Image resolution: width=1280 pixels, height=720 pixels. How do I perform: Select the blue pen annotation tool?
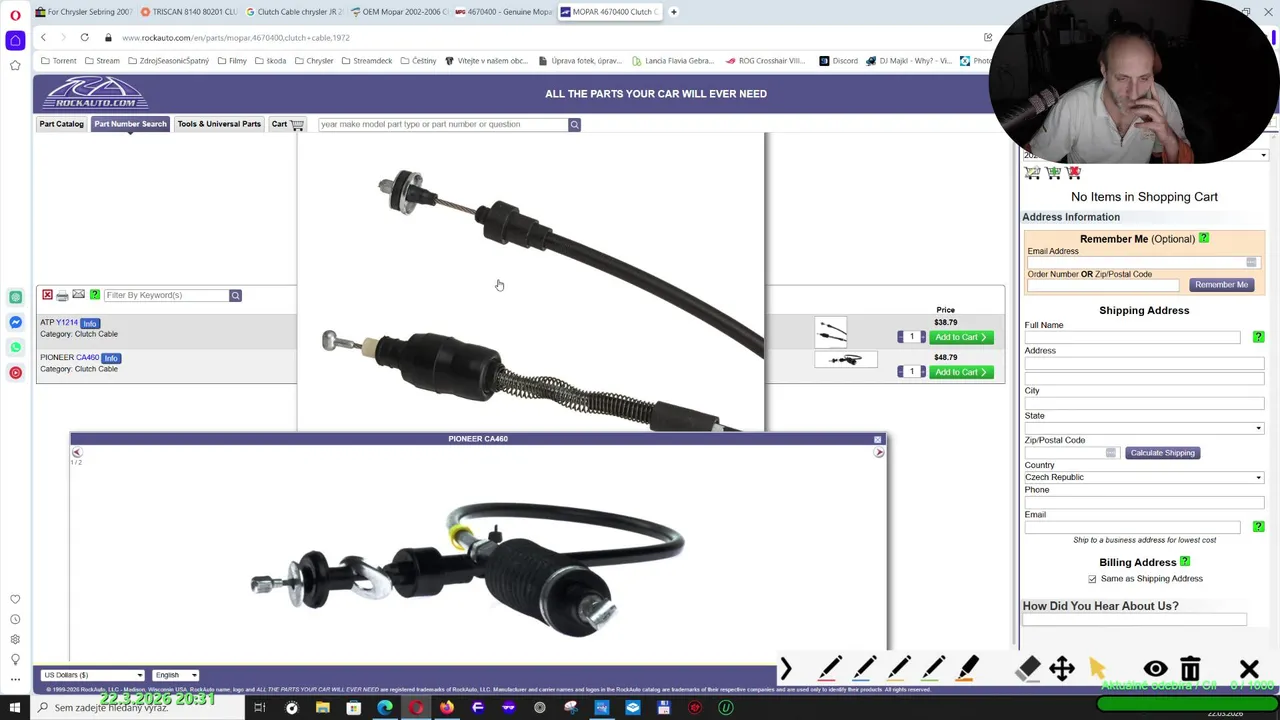(x=865, y=669)
